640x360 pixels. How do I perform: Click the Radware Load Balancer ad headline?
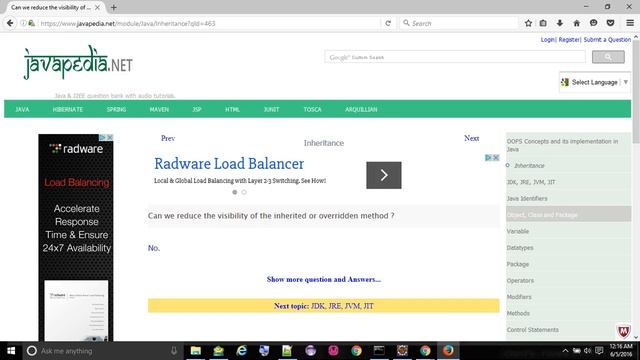[x=229, y=164]
